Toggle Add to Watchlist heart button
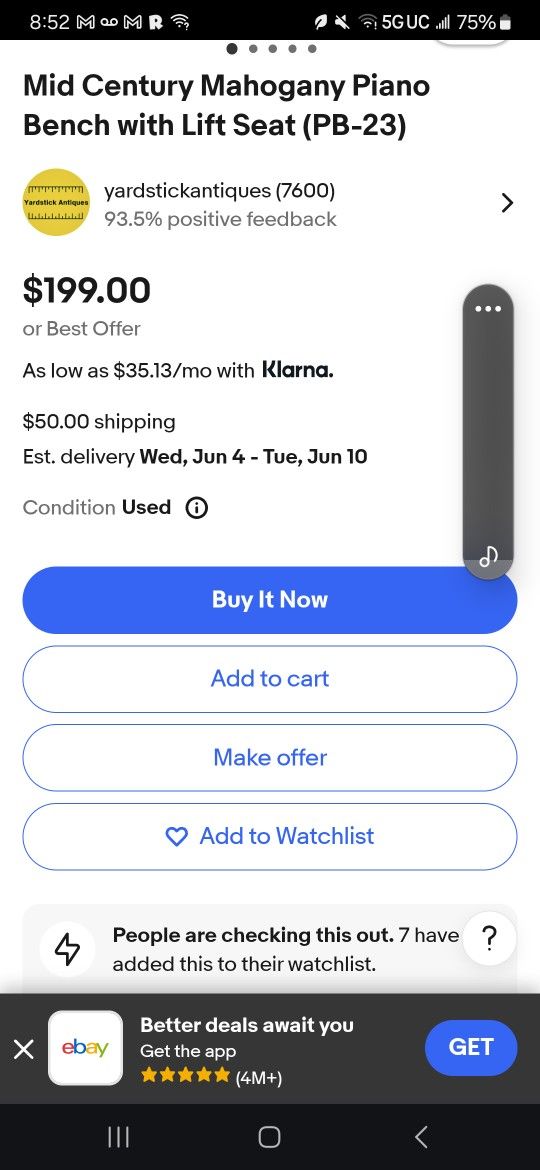540x1170 pixels. (270, 836)
